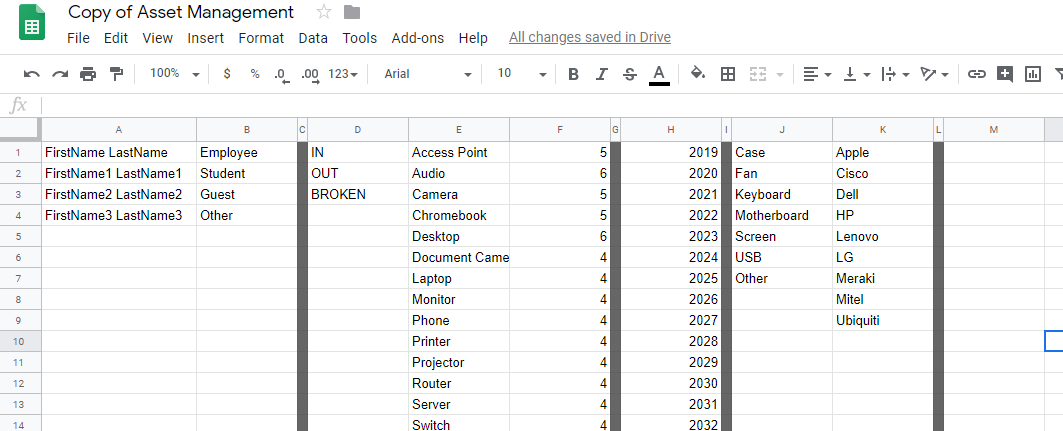Click the Redo arrow icon

(60, 74)
